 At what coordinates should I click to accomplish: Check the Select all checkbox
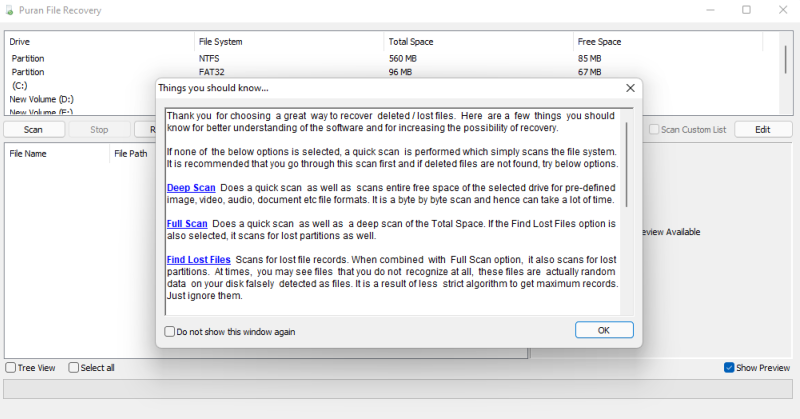click(x=73, y=367)
